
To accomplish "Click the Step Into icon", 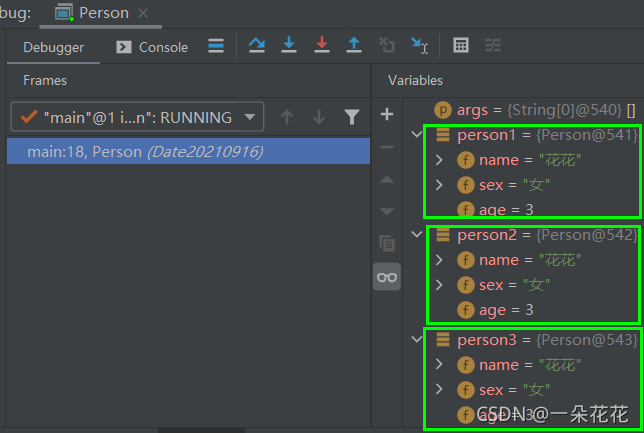I will pos(289,45).
